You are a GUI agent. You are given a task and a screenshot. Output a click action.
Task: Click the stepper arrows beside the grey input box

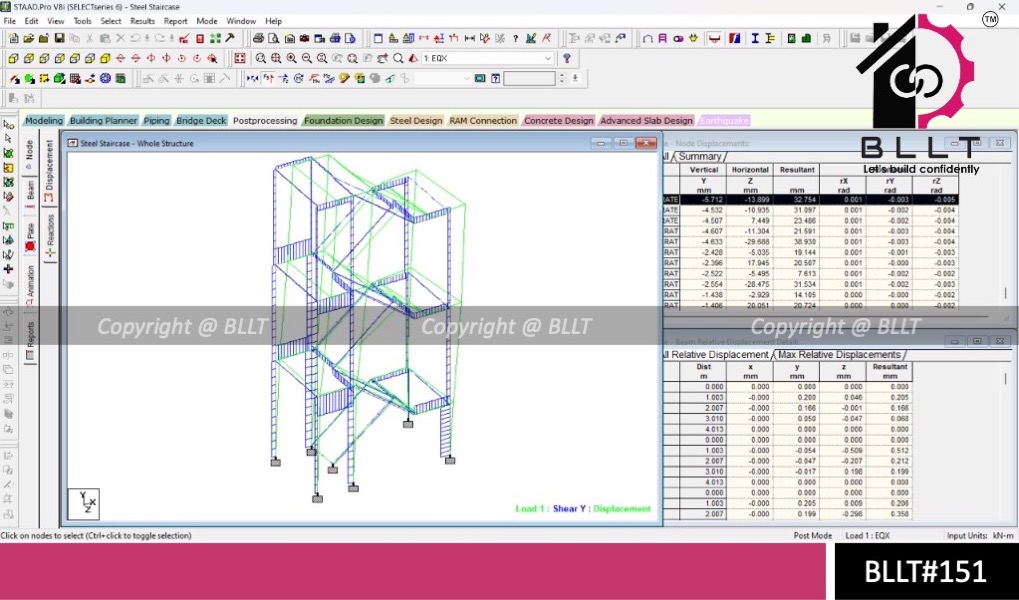pos(562,79)
